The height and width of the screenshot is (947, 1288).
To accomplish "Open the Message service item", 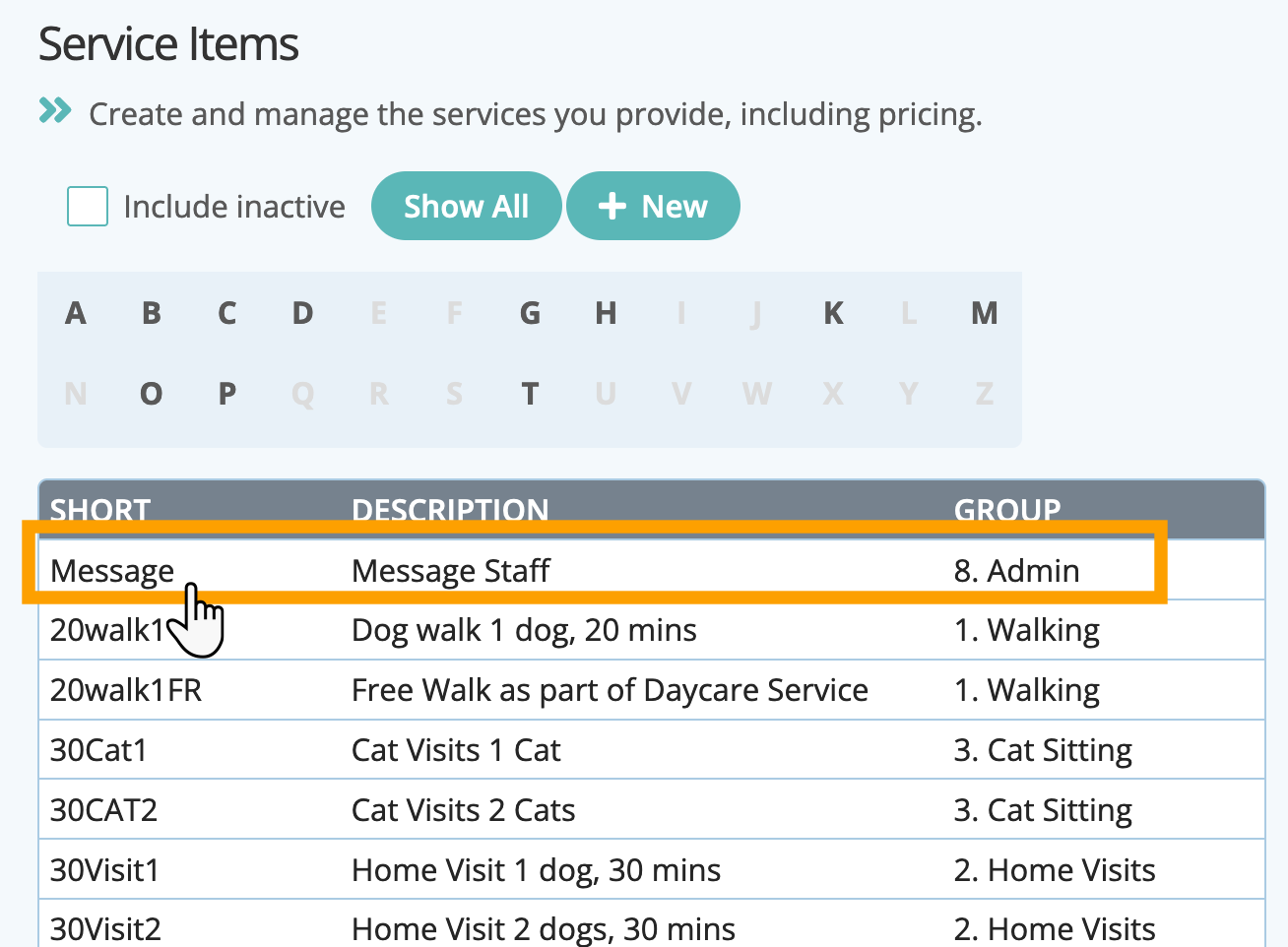I will [x=112, y=571].
